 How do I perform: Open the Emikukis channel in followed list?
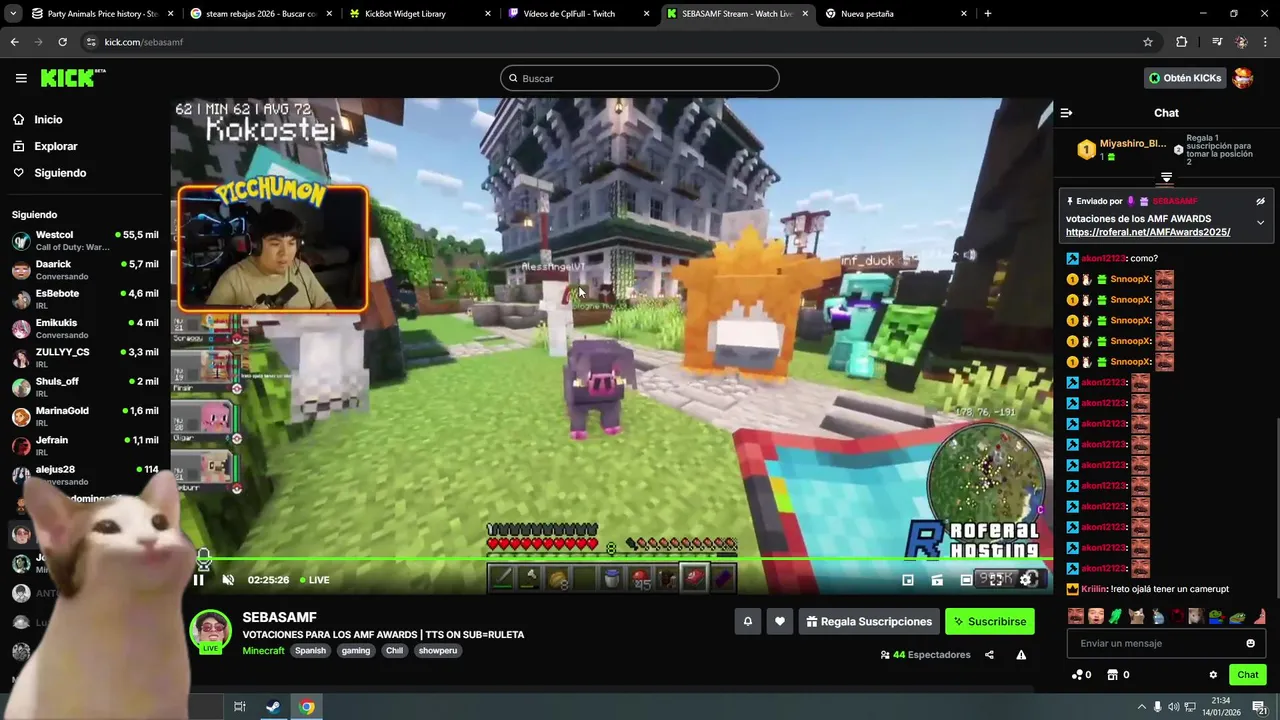coord(85,328)
